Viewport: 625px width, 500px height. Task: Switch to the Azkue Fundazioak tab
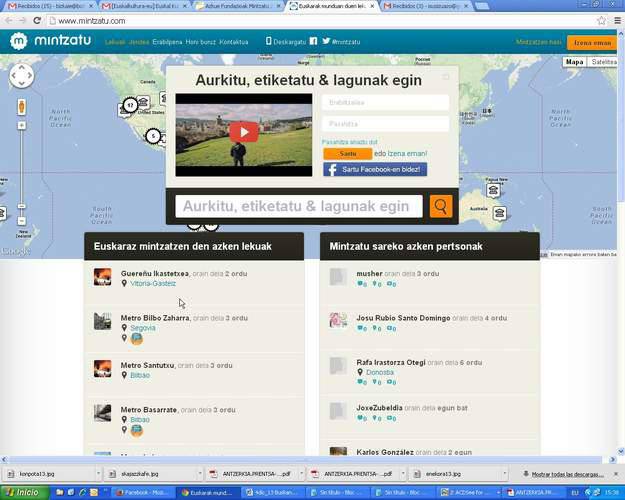click(x=238, y=6)
